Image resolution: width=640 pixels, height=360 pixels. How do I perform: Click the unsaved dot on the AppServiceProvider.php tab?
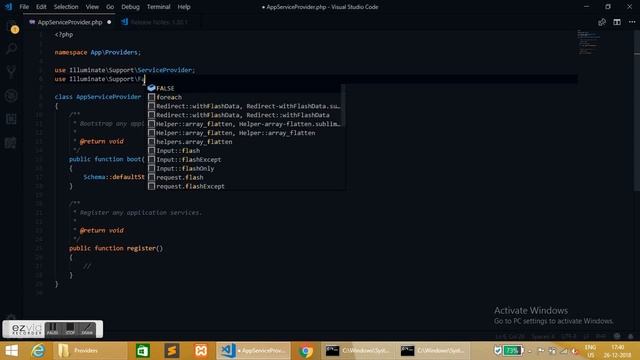[x=109, y=22]
